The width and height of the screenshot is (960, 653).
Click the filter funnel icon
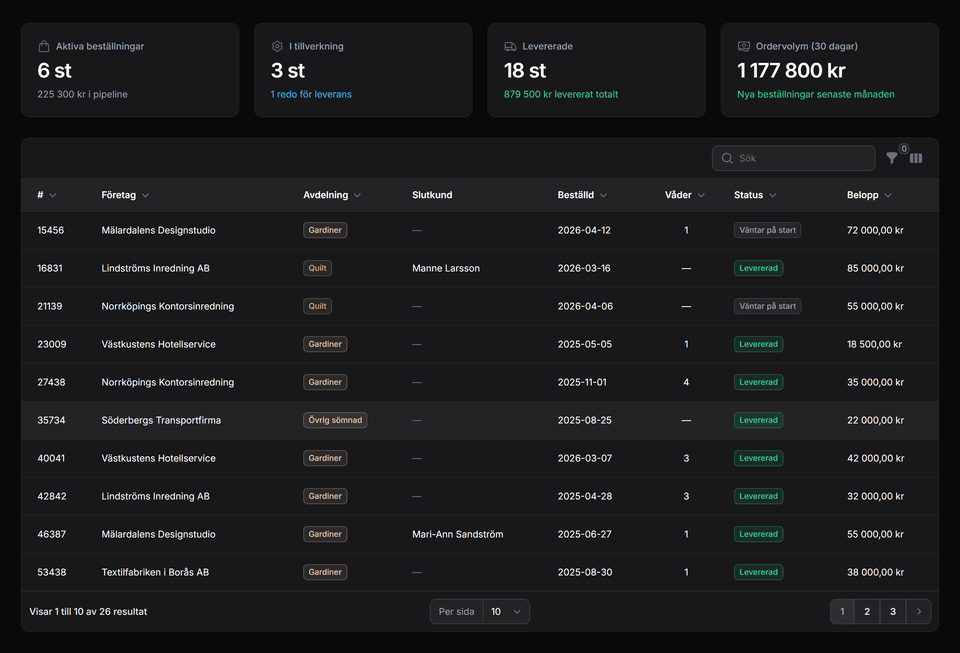point(892,158)
